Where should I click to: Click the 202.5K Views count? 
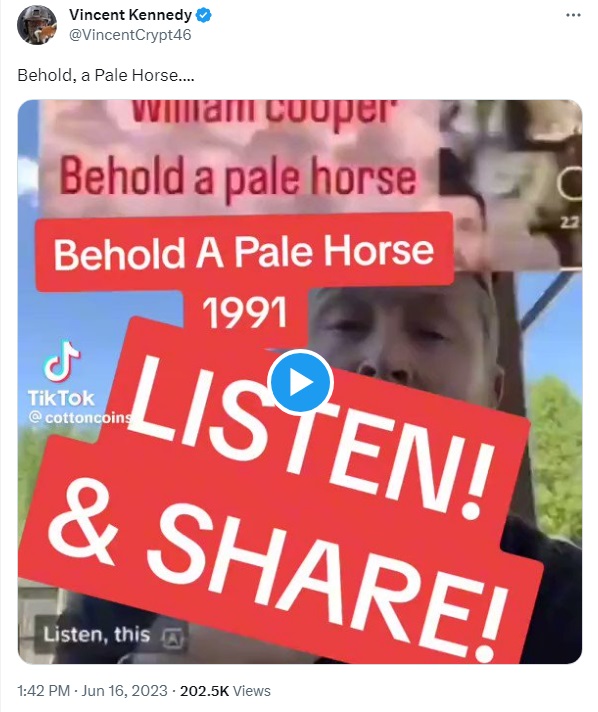[225, 691]
